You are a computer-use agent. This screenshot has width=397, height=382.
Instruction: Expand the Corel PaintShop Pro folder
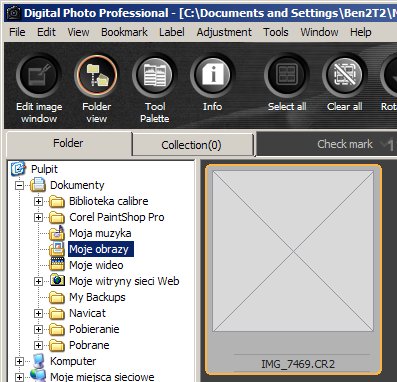38,217
